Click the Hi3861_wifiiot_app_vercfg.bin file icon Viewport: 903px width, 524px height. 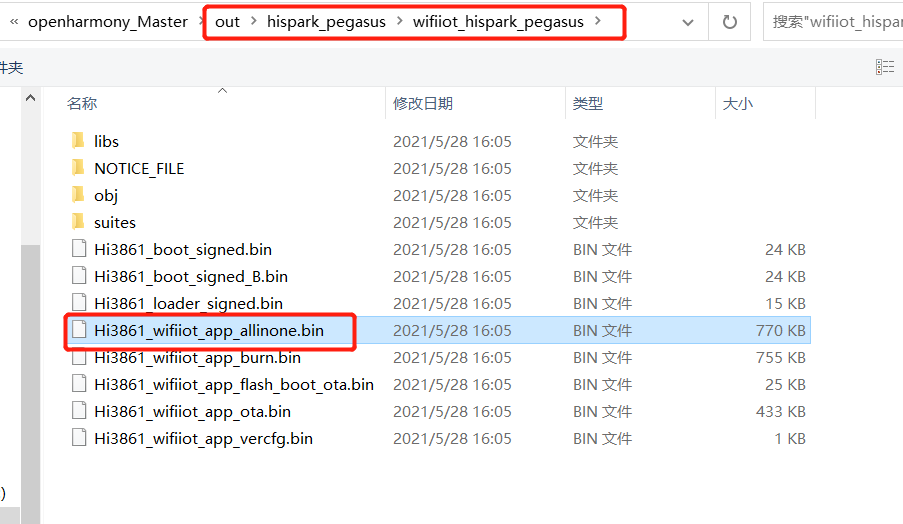tap(79, 438)
